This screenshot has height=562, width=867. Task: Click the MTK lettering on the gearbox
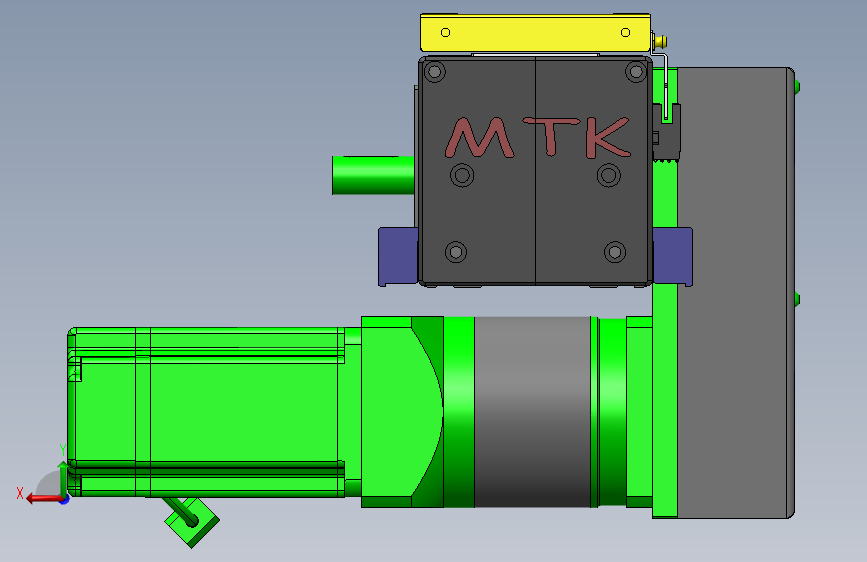538,137
